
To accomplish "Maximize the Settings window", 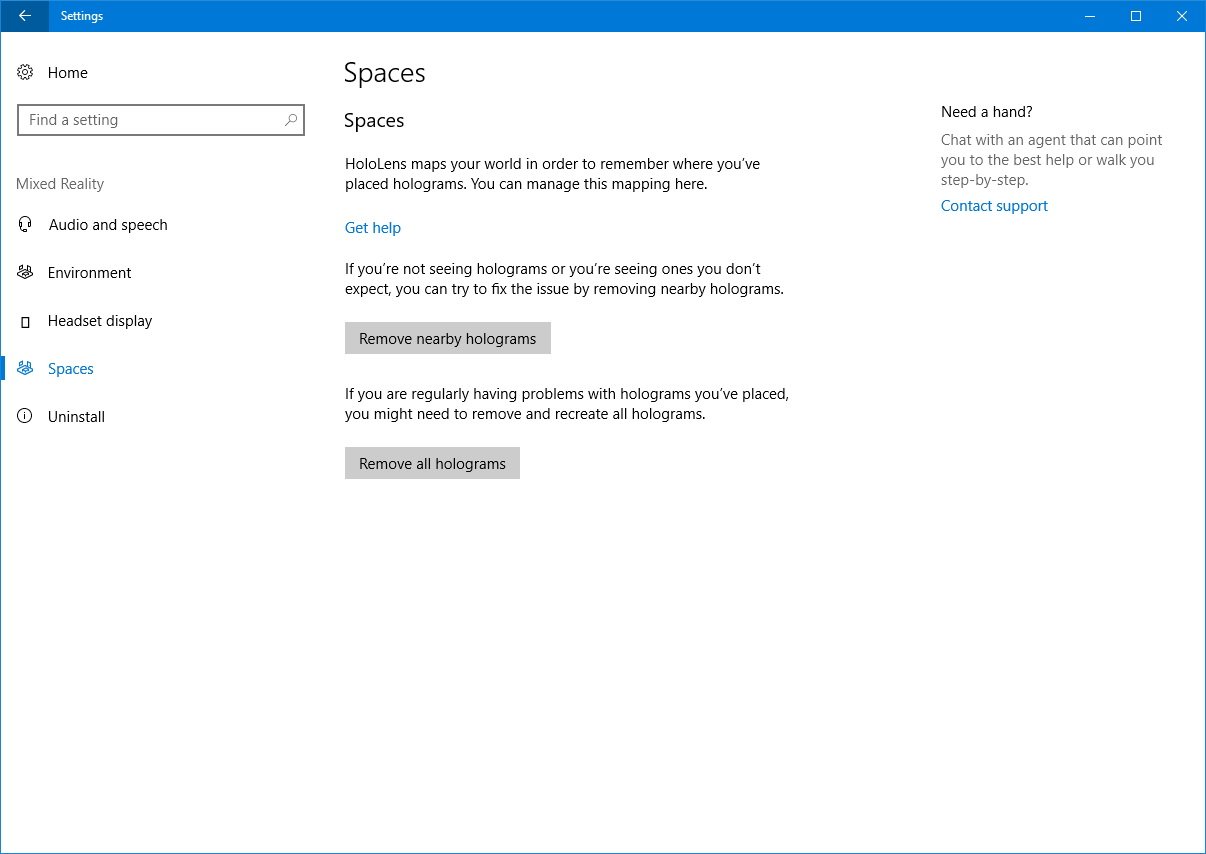I will pyautogui.click(x=1136, y=16).
